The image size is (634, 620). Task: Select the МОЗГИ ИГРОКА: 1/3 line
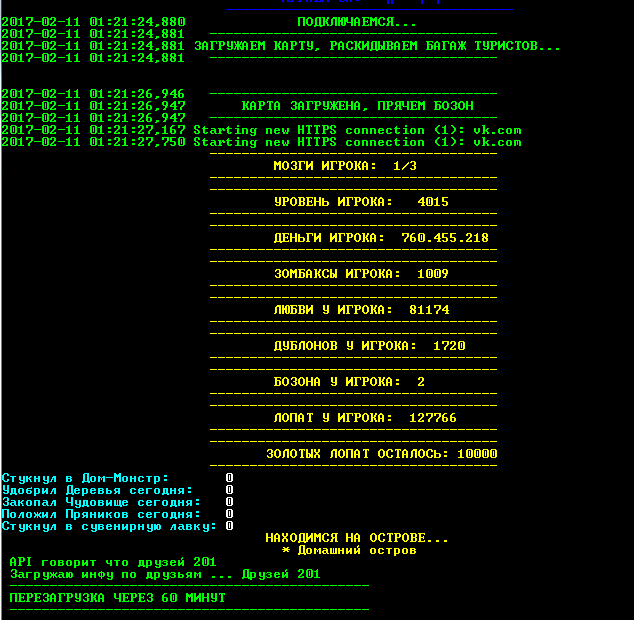click(345, 166)
